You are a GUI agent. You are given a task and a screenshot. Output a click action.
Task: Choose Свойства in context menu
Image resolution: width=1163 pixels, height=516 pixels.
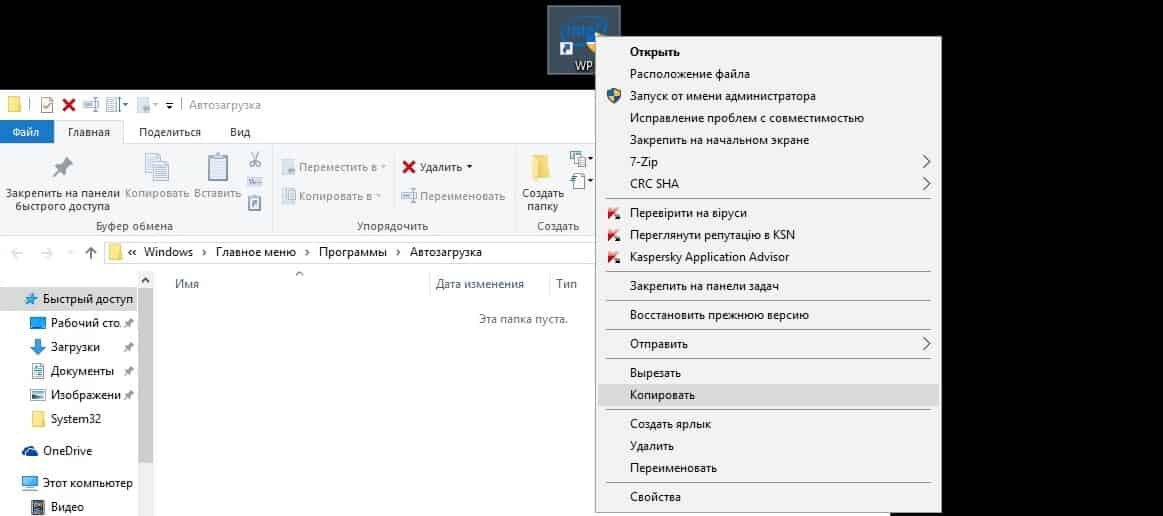[768, 497]
